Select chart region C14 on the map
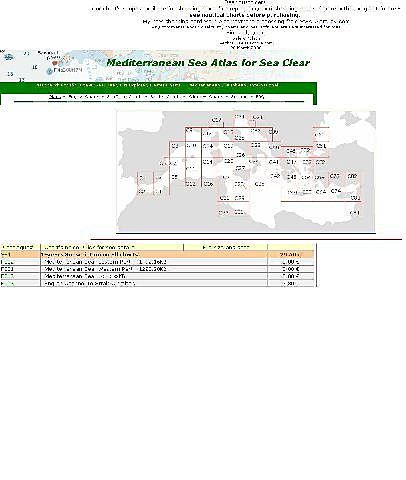This screenshot has height=480, width=406. [208, 146]
